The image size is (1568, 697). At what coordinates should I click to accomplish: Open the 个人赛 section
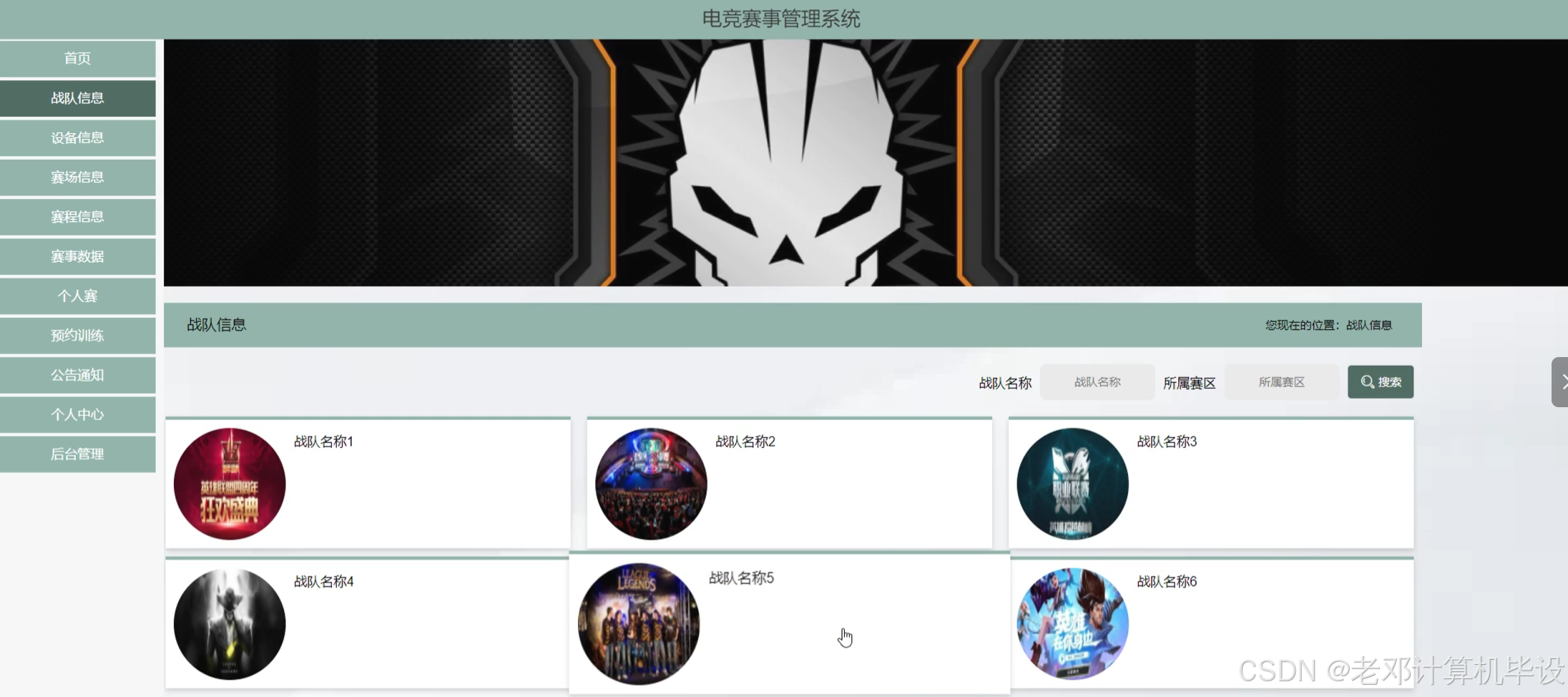pos(77,296)
